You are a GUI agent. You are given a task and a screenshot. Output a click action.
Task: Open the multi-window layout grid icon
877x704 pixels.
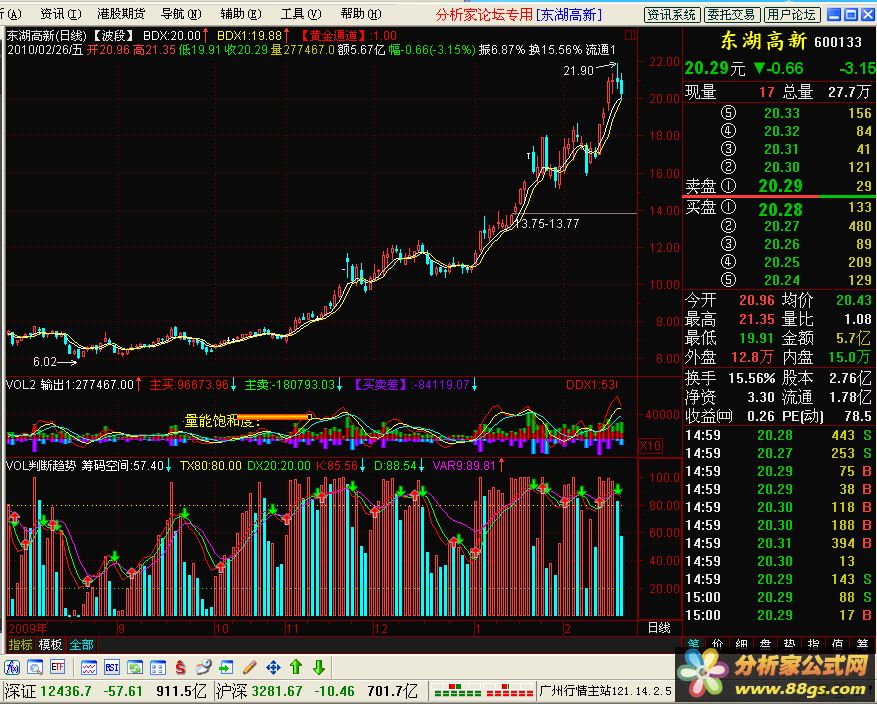point(158,667)
